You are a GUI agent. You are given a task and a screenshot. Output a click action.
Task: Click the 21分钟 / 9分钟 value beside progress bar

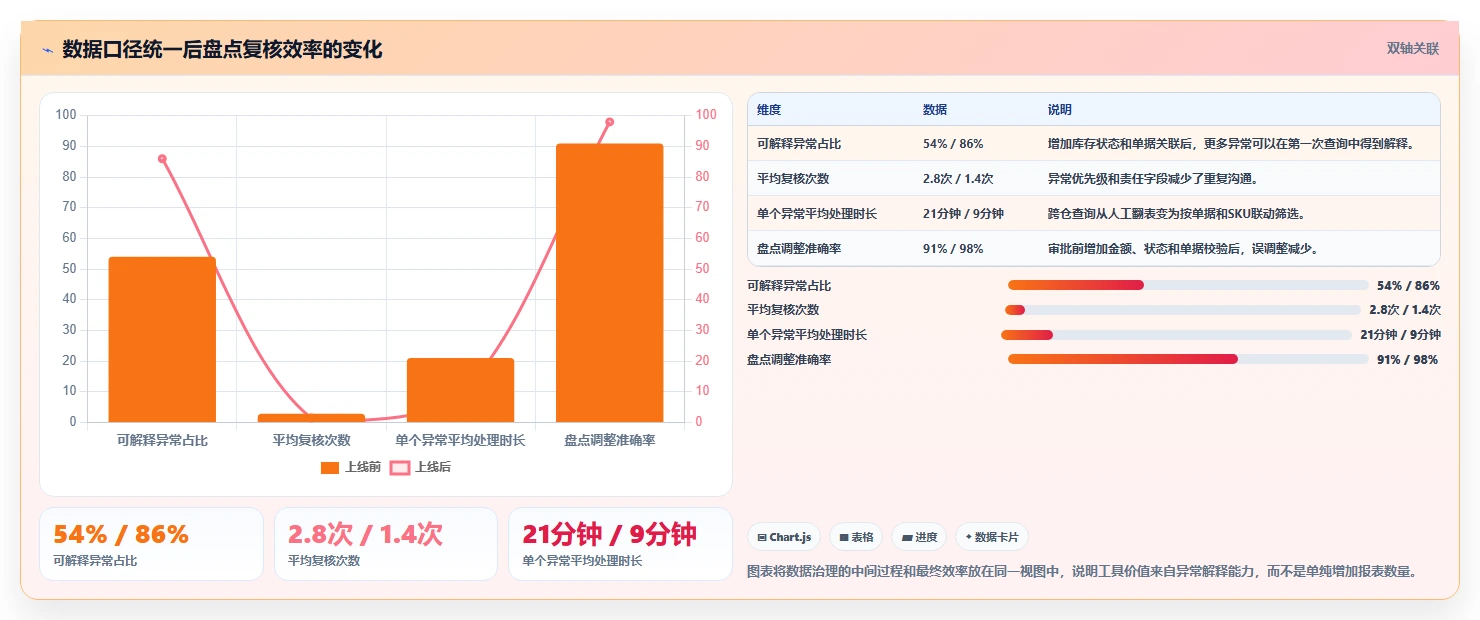point(1400,335)
